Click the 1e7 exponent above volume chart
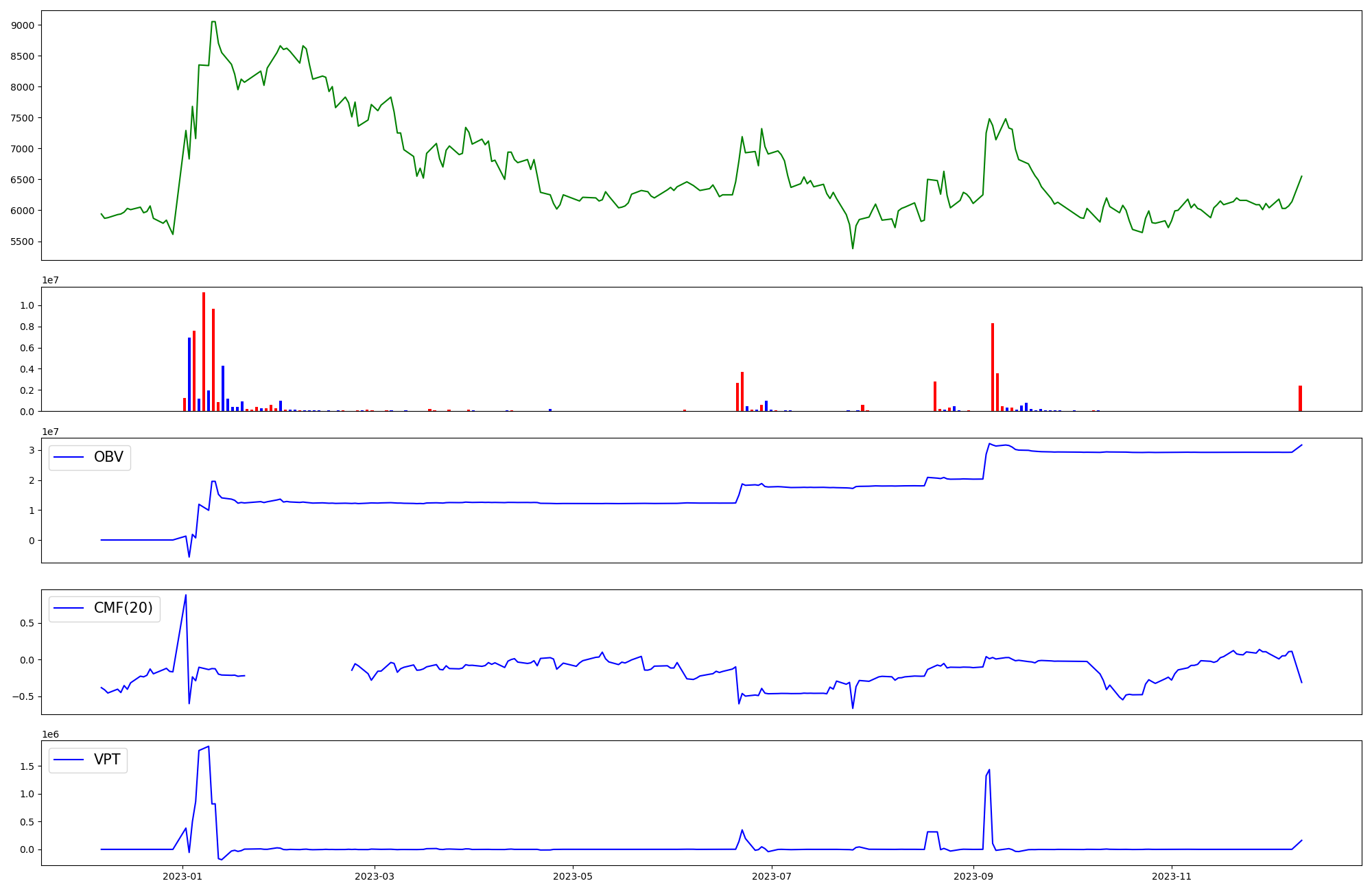 pyautogui.click(x=50, y=280)
